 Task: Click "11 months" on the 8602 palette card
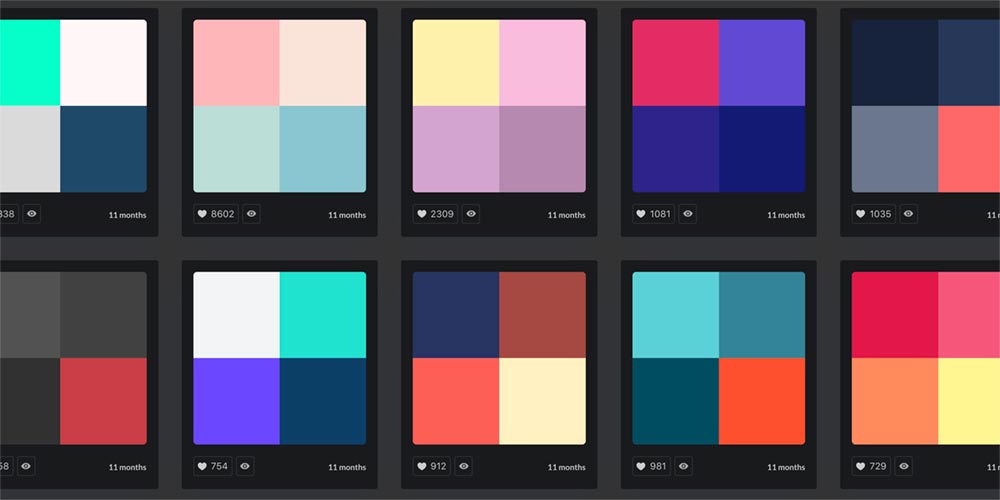click(x=347, y=215)
